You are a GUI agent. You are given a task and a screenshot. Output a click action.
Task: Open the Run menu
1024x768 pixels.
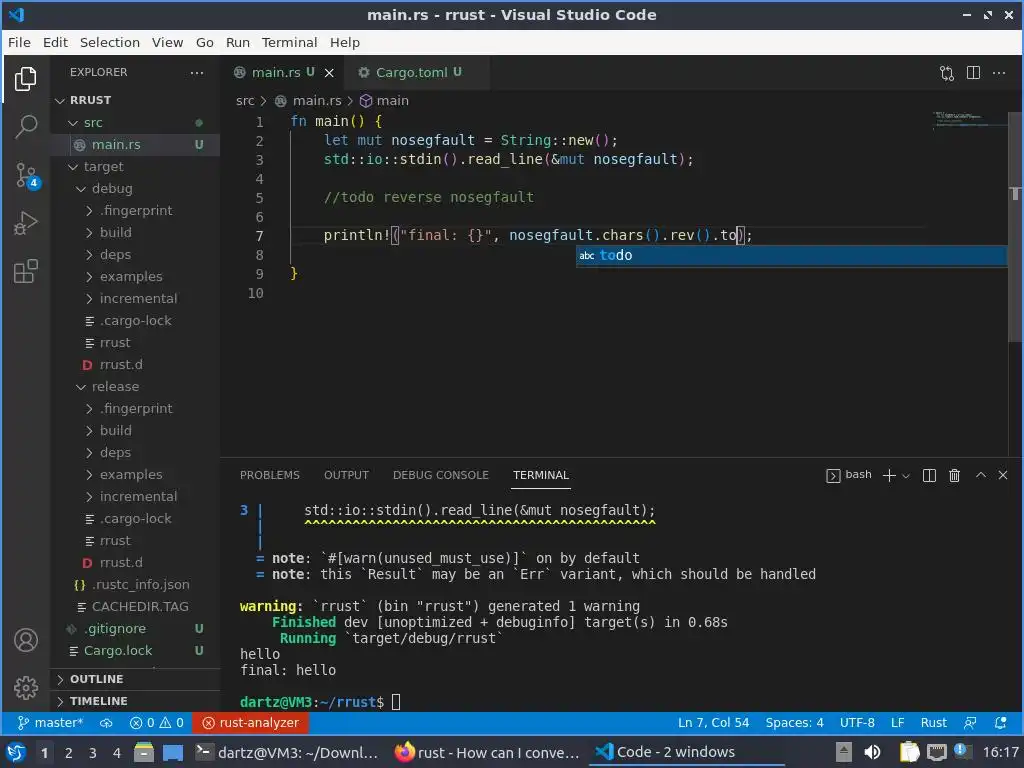coord(238,42)
